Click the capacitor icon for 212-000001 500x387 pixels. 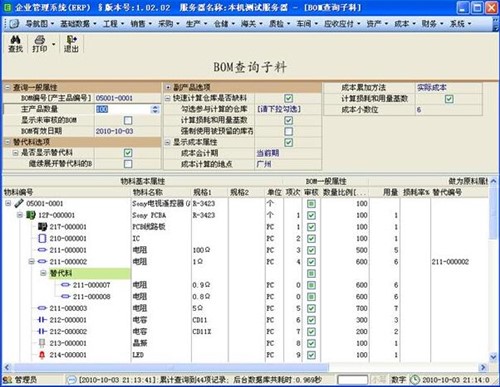pos(42,320)
